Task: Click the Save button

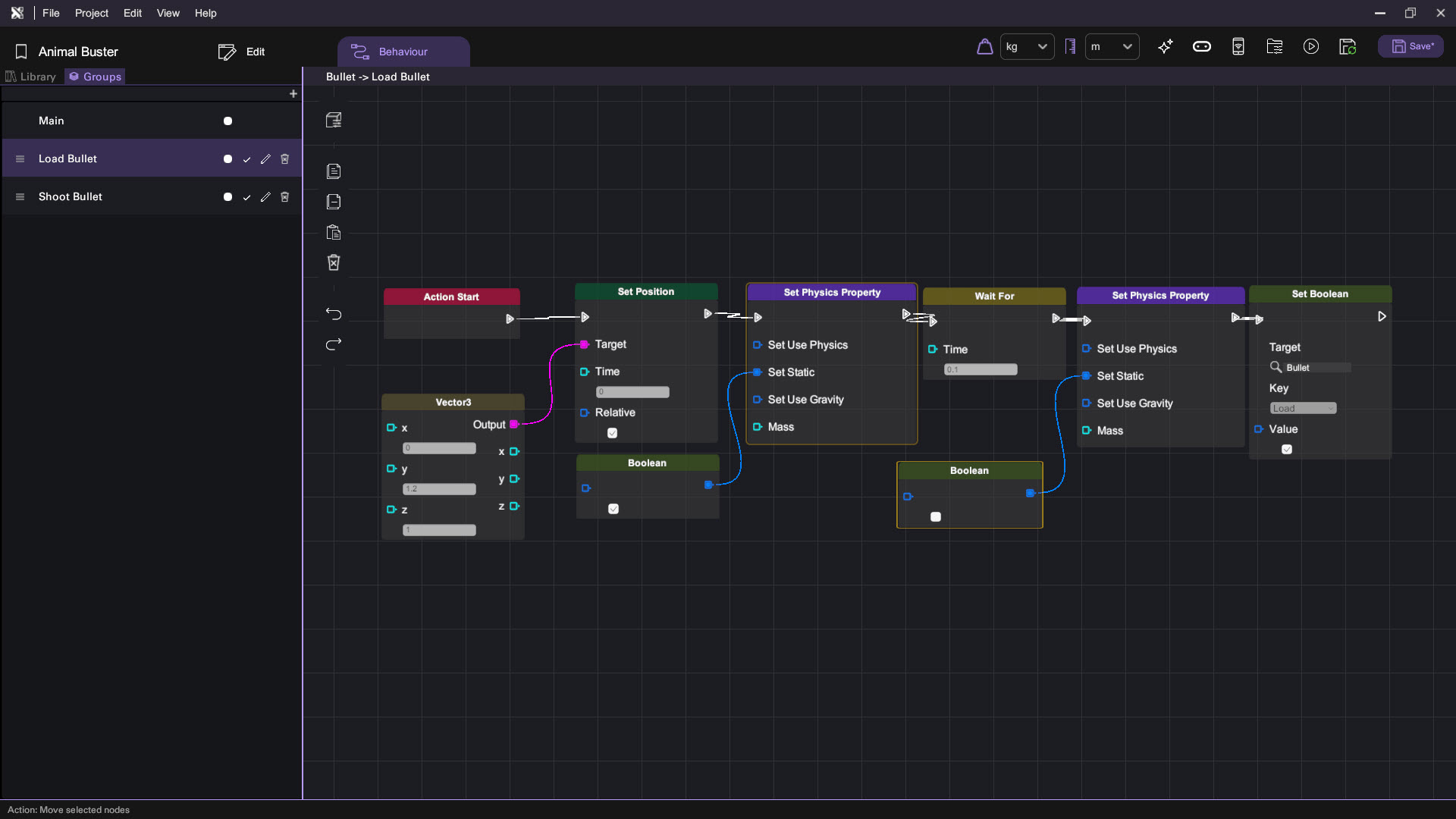Action: pos(1411,47)
